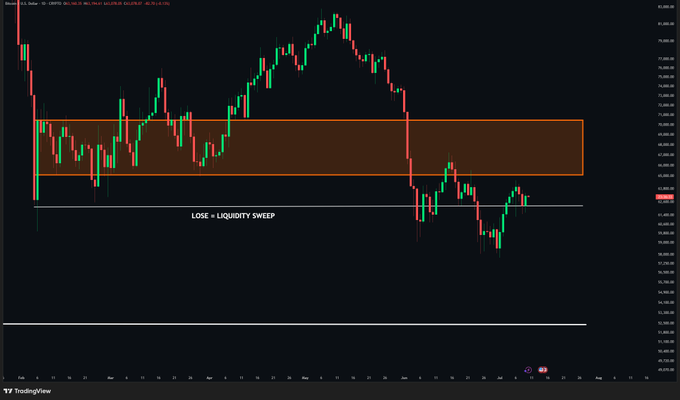The height and width of the screenshot is (400, 680).
Task: Select the 'LOSE = LIQUIDITY SWEEP' text label
Action: coord(233,216)
